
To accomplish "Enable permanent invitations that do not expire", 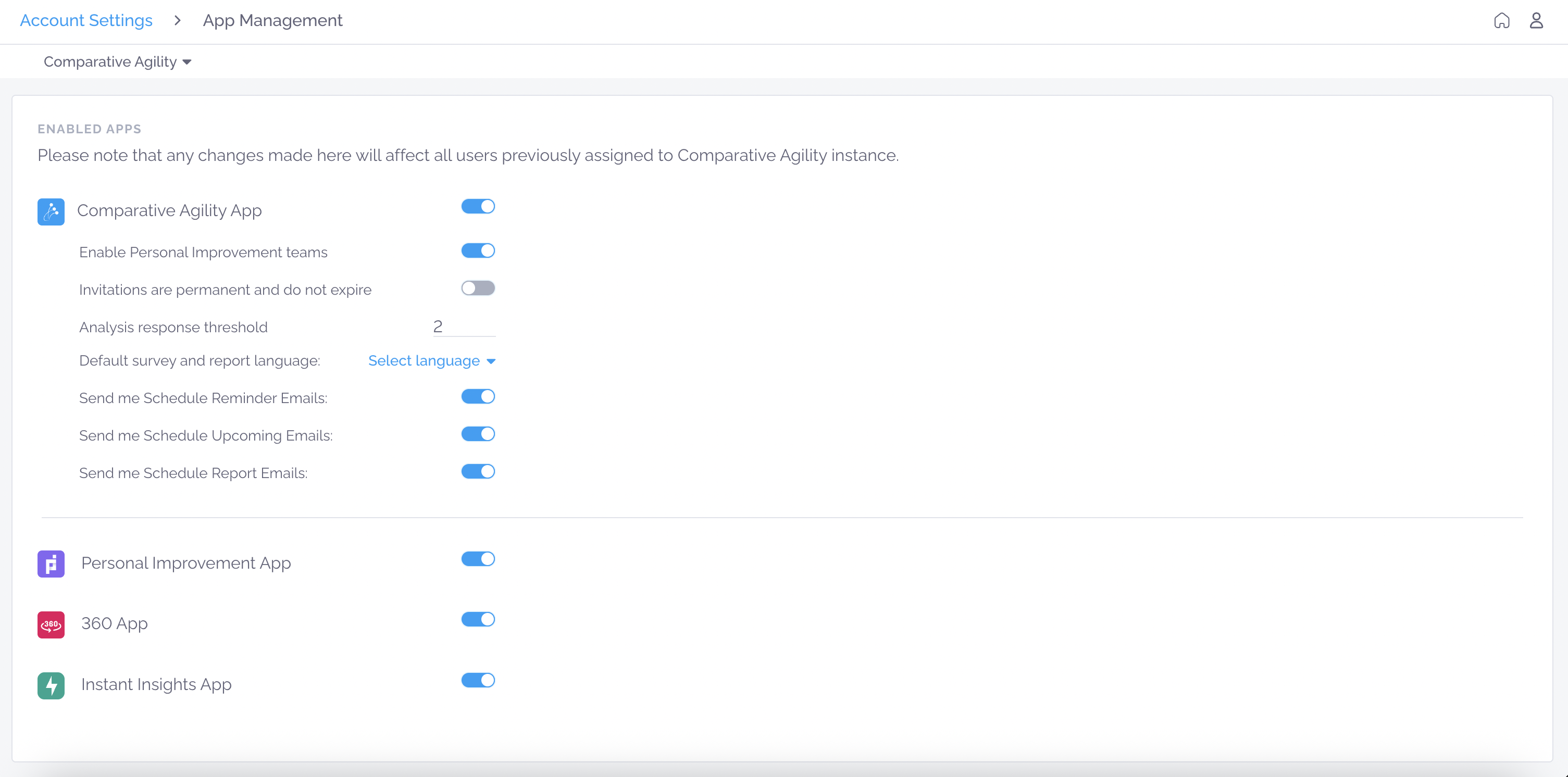I will click(x=478, y=289).
